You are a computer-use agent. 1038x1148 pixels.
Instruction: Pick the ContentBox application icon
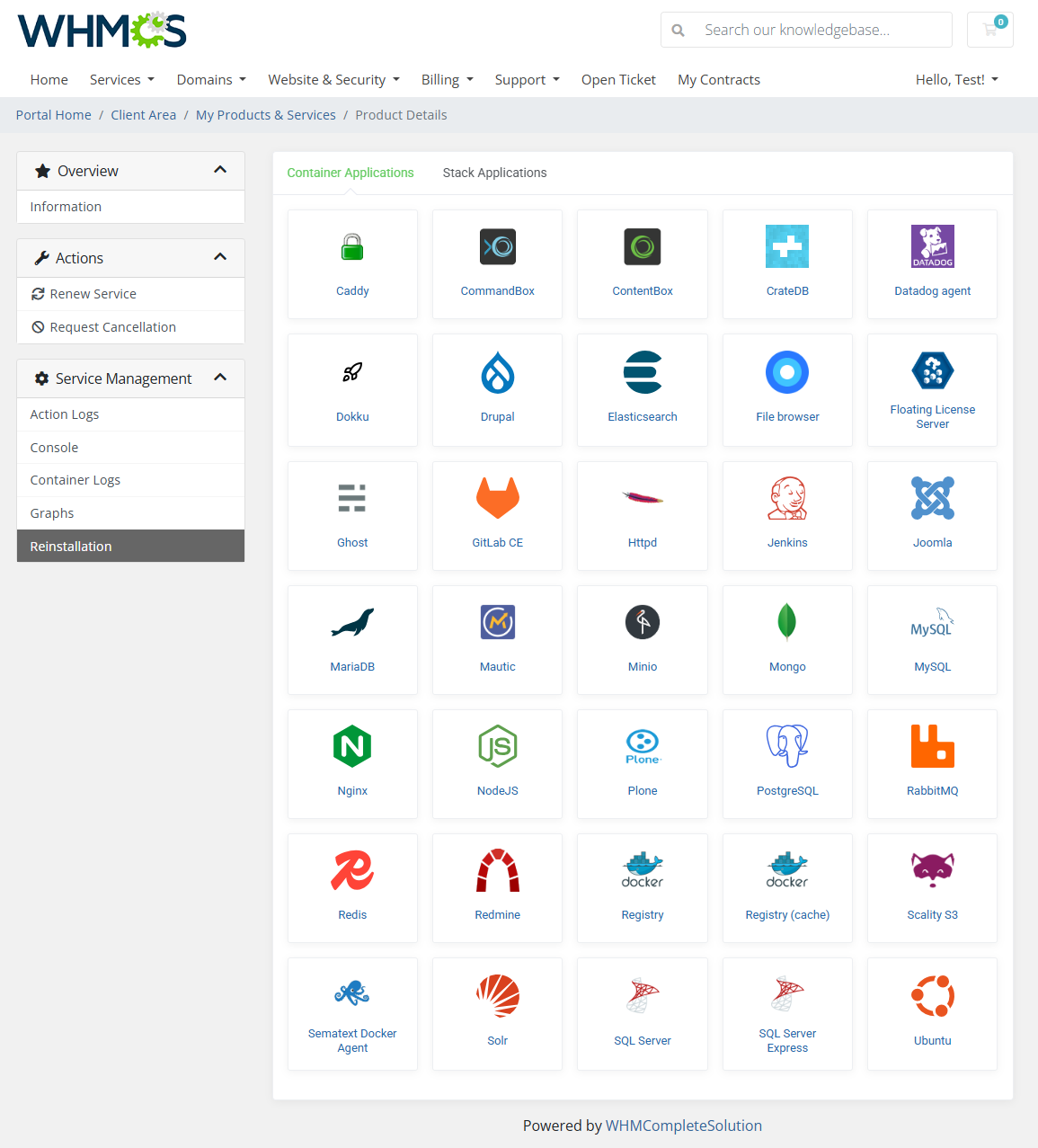(x=643, y=246)
